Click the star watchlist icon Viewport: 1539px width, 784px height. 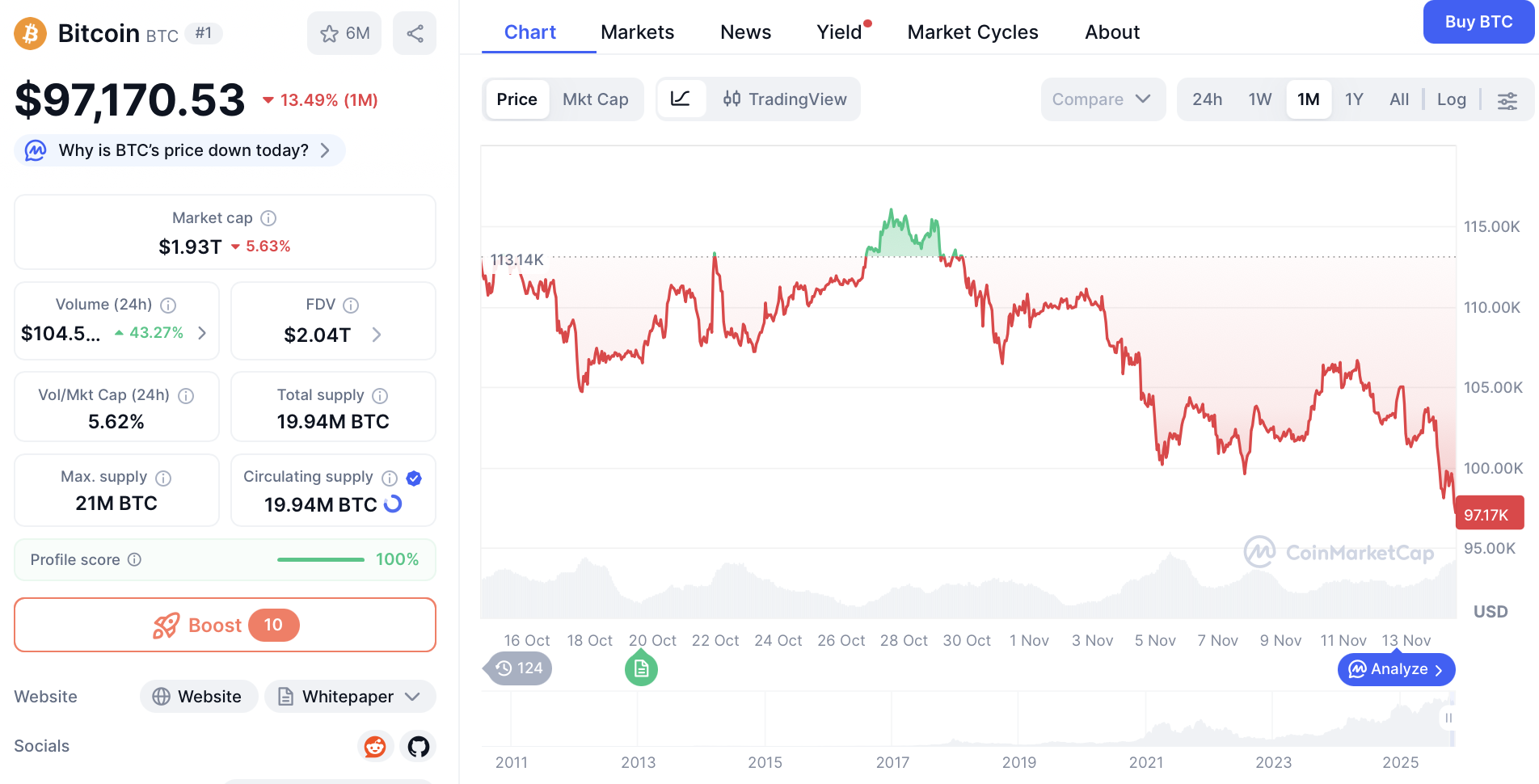coord(330,34)
